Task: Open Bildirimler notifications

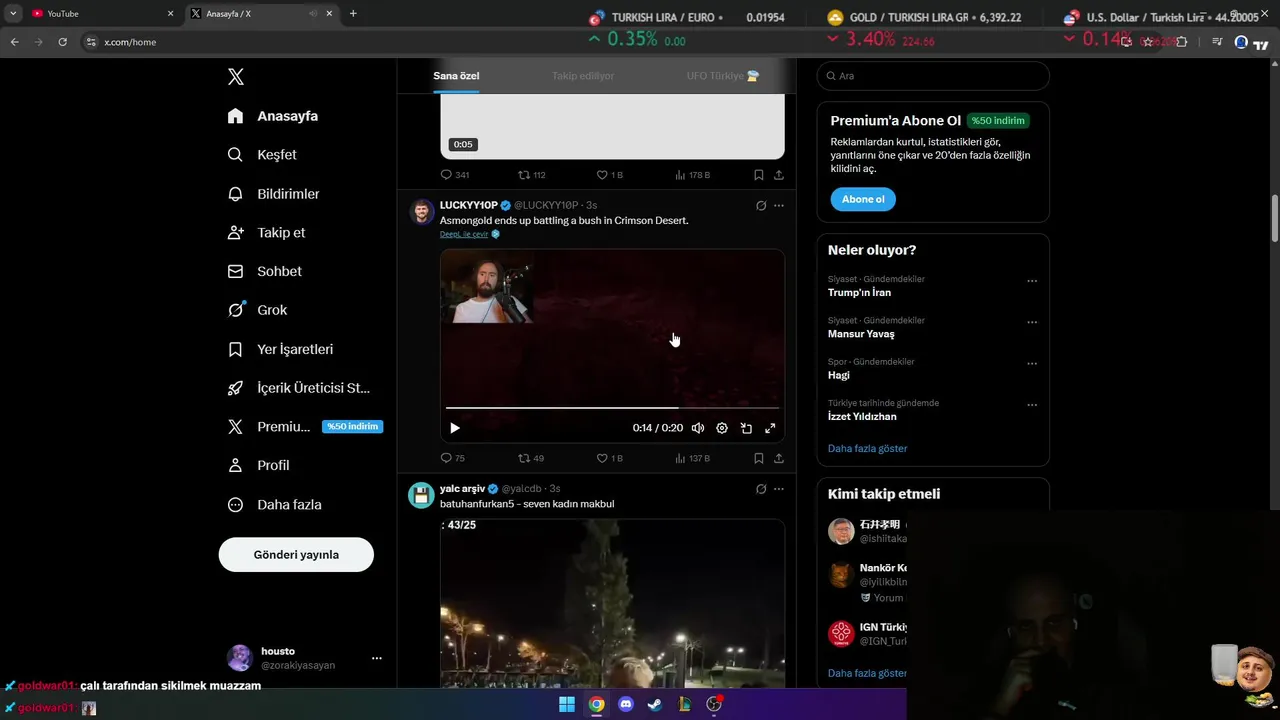Action: [x=273, y=194]
